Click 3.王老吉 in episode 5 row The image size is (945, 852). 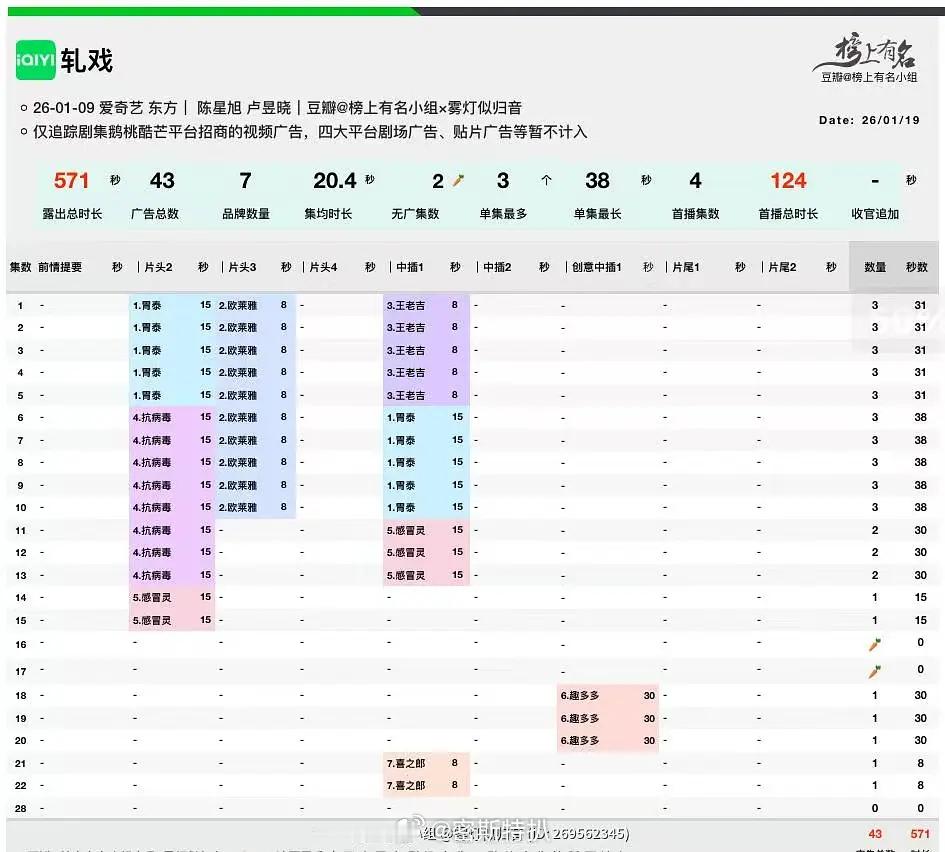pyautogui.click(x=406, y=396)
